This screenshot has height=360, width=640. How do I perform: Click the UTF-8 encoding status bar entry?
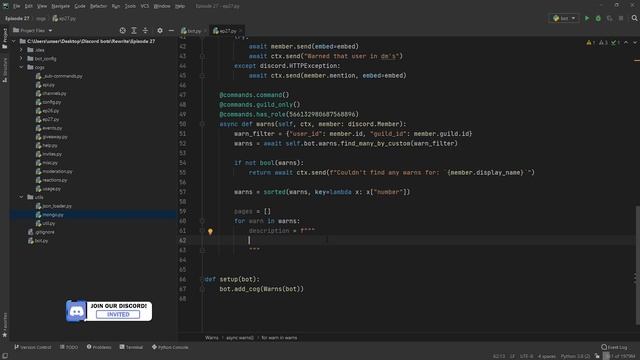526,356
